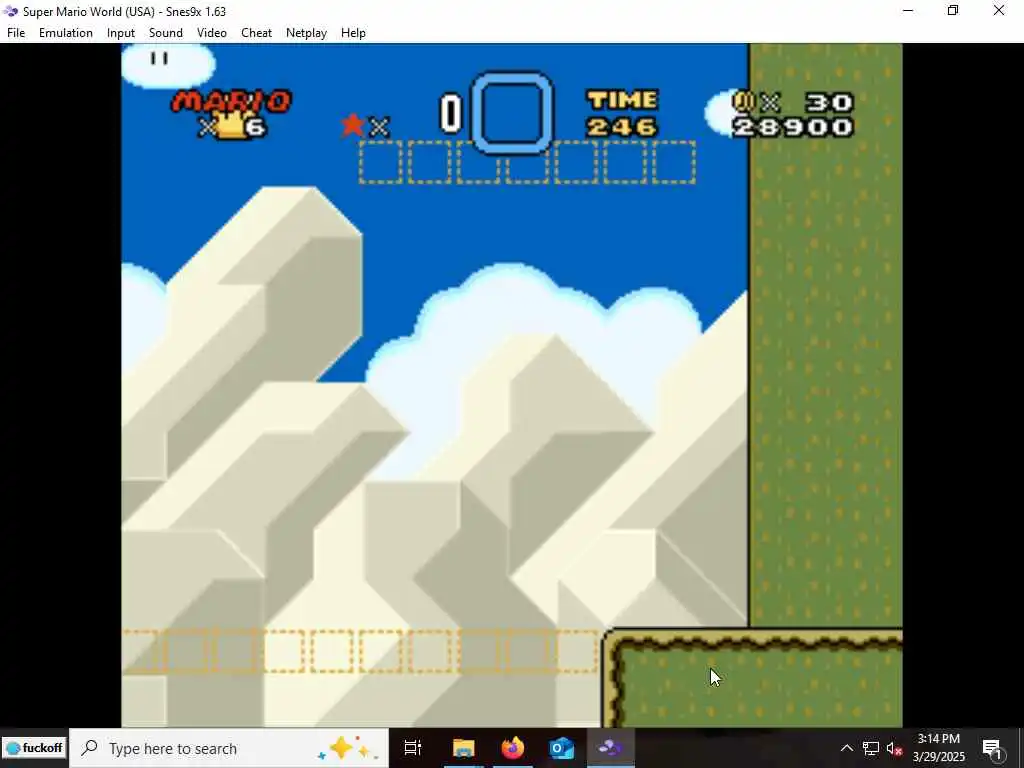This screenshot has width=1024, height=768.
Task: Click the network status tray icon
Action: [871, 748]
